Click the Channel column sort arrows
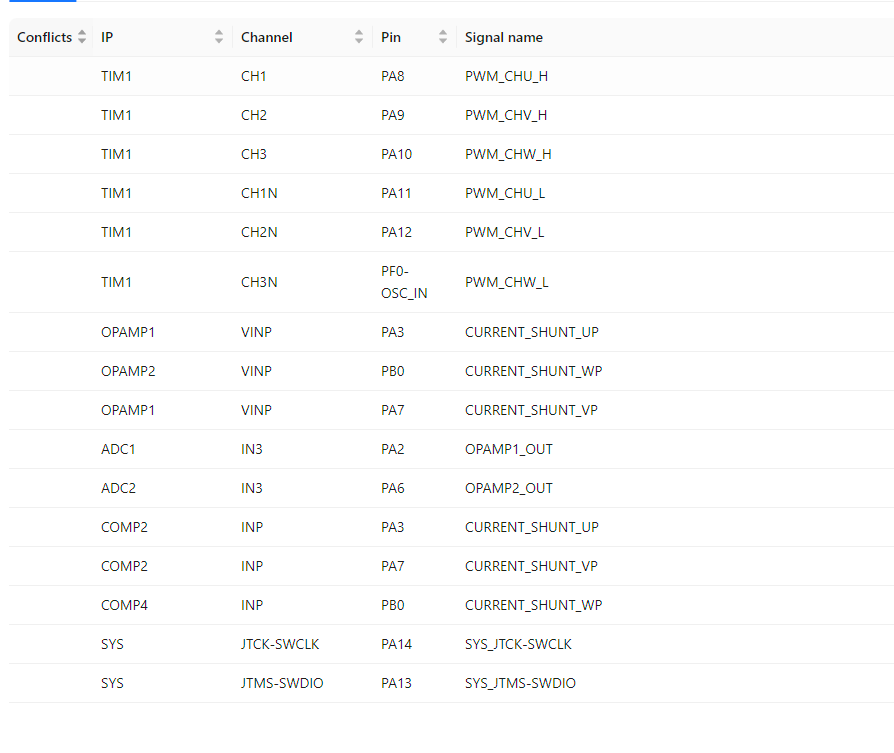Viewport: 894px width, 753px height. (359, 37)
